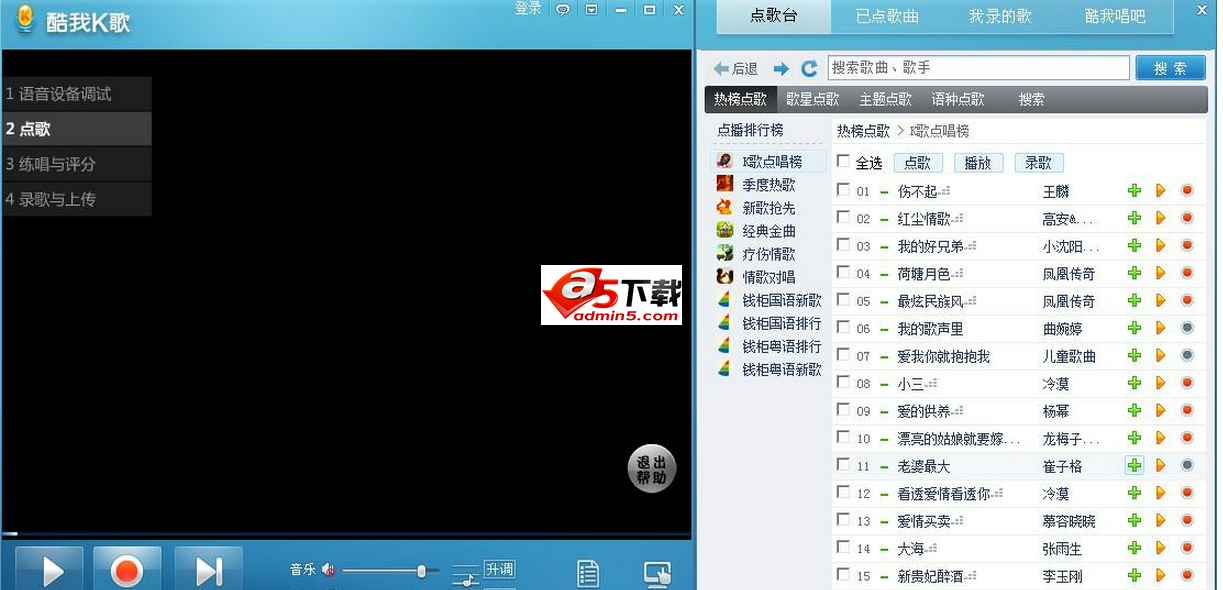Refresh the song chart page
This screenshot has width=1223, height=590.
[809, 68]
